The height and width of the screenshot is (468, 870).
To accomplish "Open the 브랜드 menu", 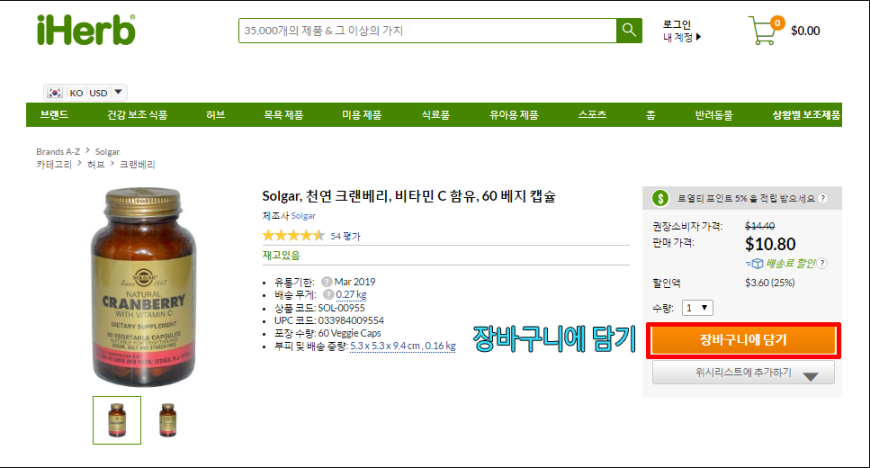I will pos(54,115).
